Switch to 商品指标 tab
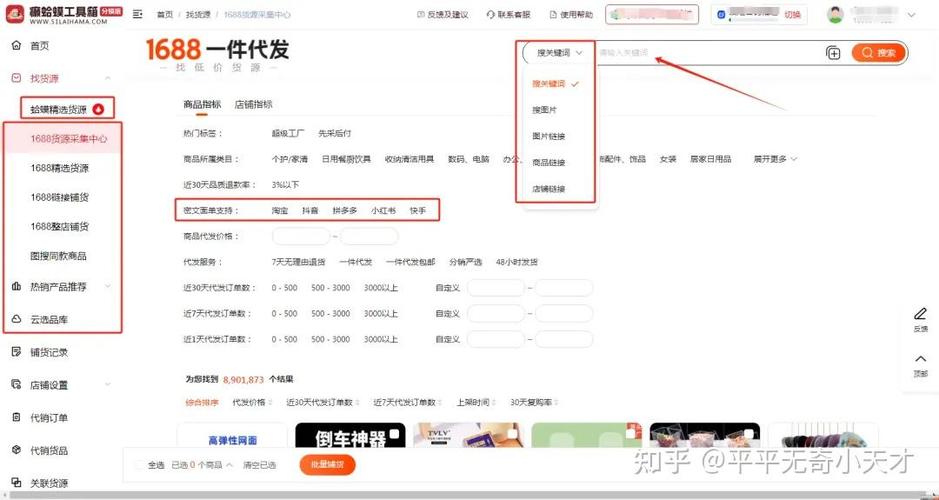 point(202,104)
